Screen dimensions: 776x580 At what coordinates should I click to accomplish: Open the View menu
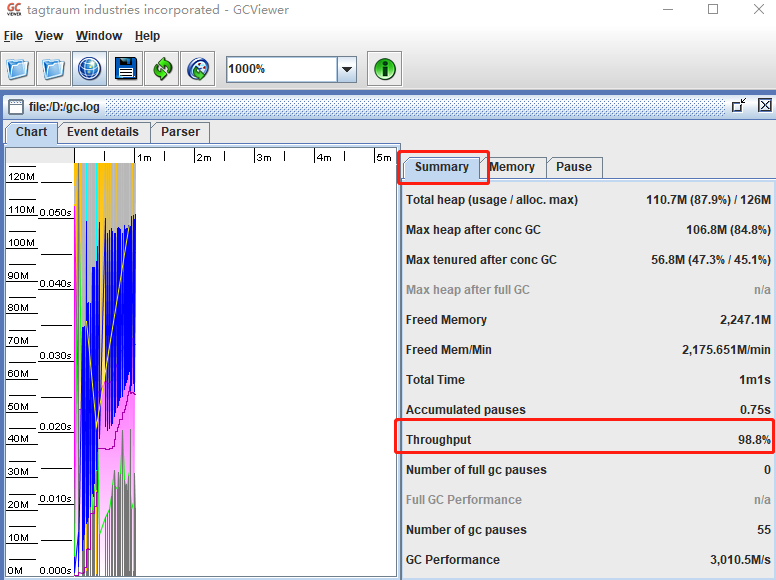coord(48,36)
